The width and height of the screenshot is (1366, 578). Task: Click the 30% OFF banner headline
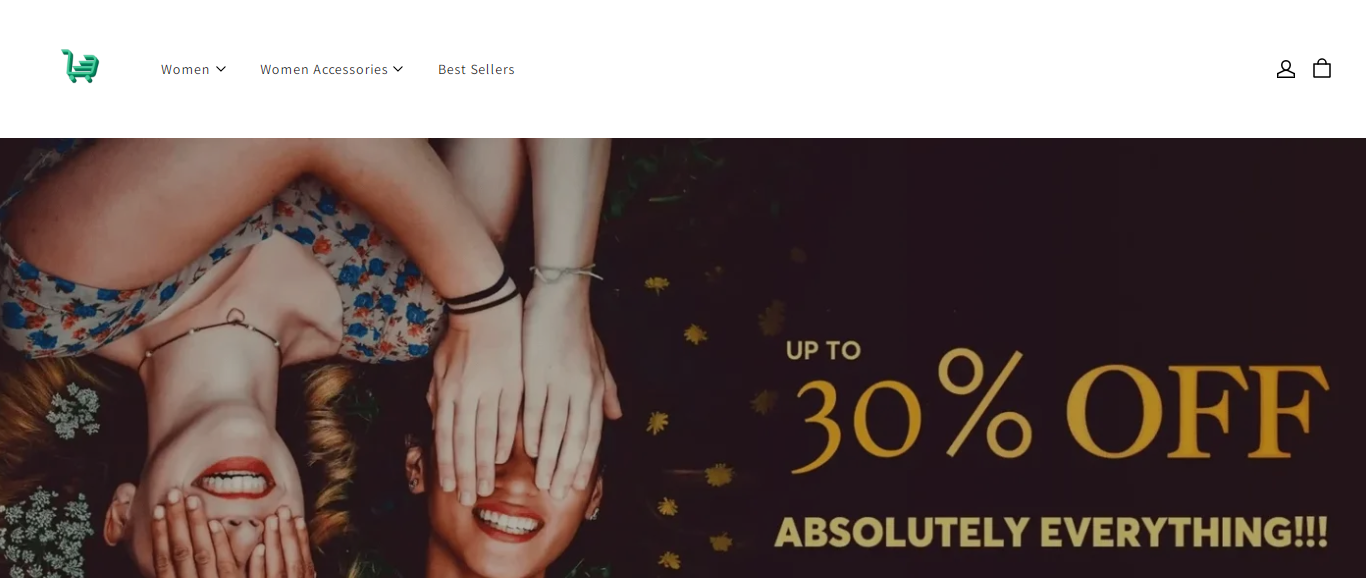point(1060,412)
